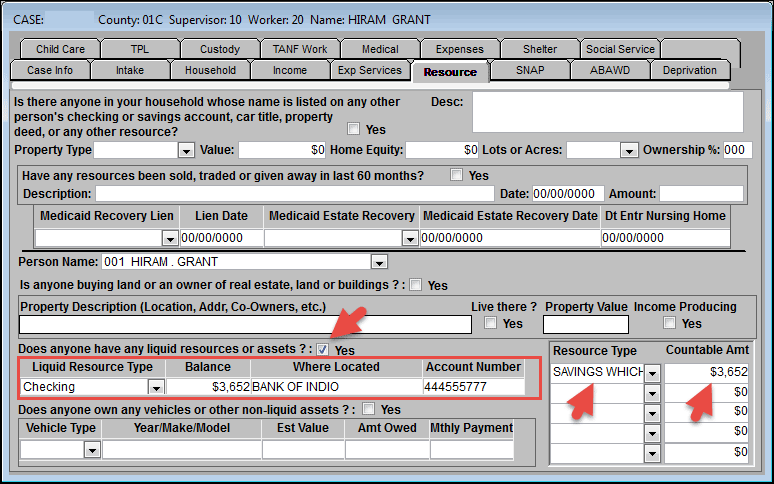Switch to the Intake tab

tap(130, 70)
